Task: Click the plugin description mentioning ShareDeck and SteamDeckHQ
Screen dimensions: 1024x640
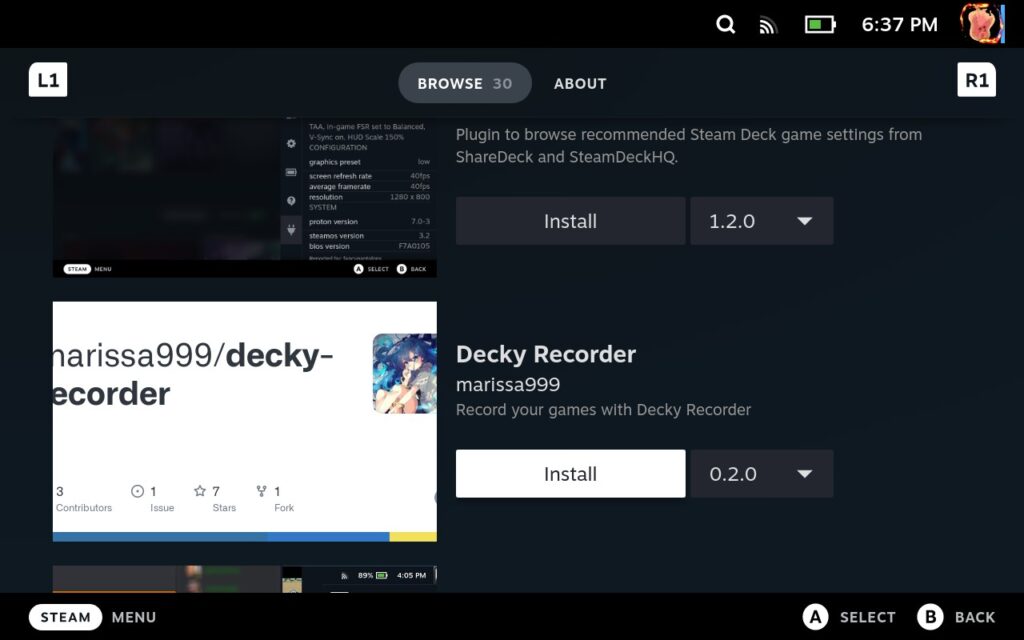Action: point(688,146)
